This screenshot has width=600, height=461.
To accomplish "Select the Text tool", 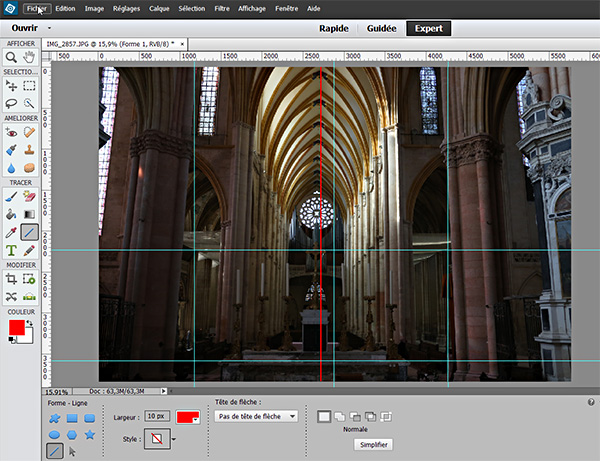I will 11,250.
